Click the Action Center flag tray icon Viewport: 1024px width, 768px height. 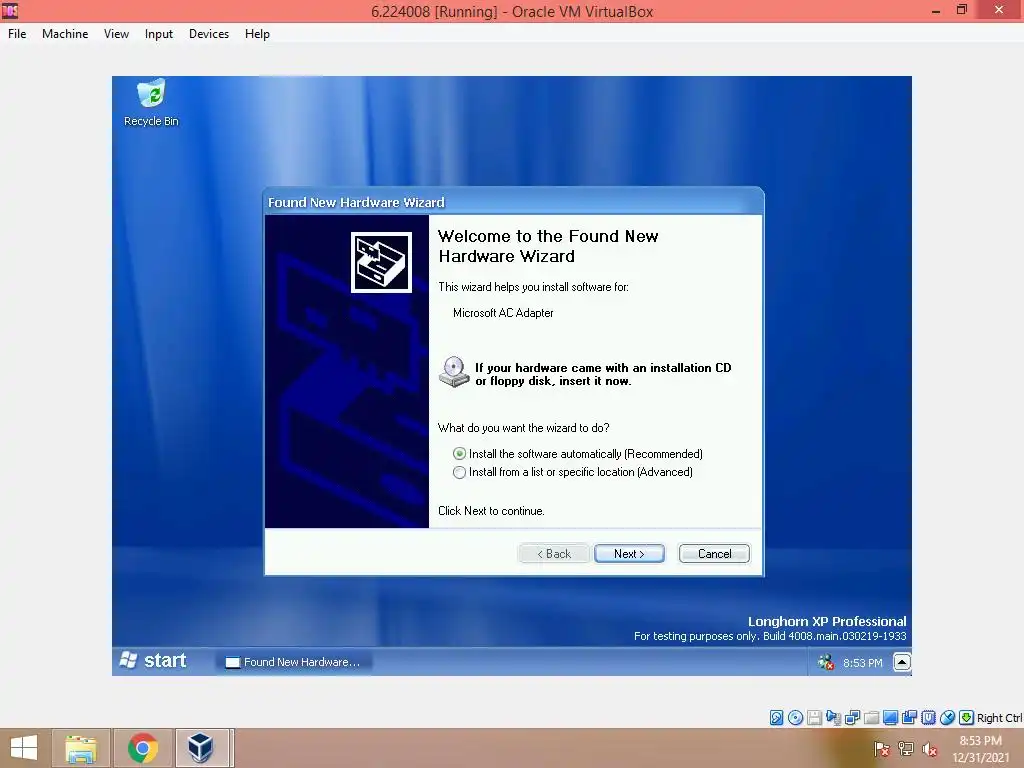[882, 749]
